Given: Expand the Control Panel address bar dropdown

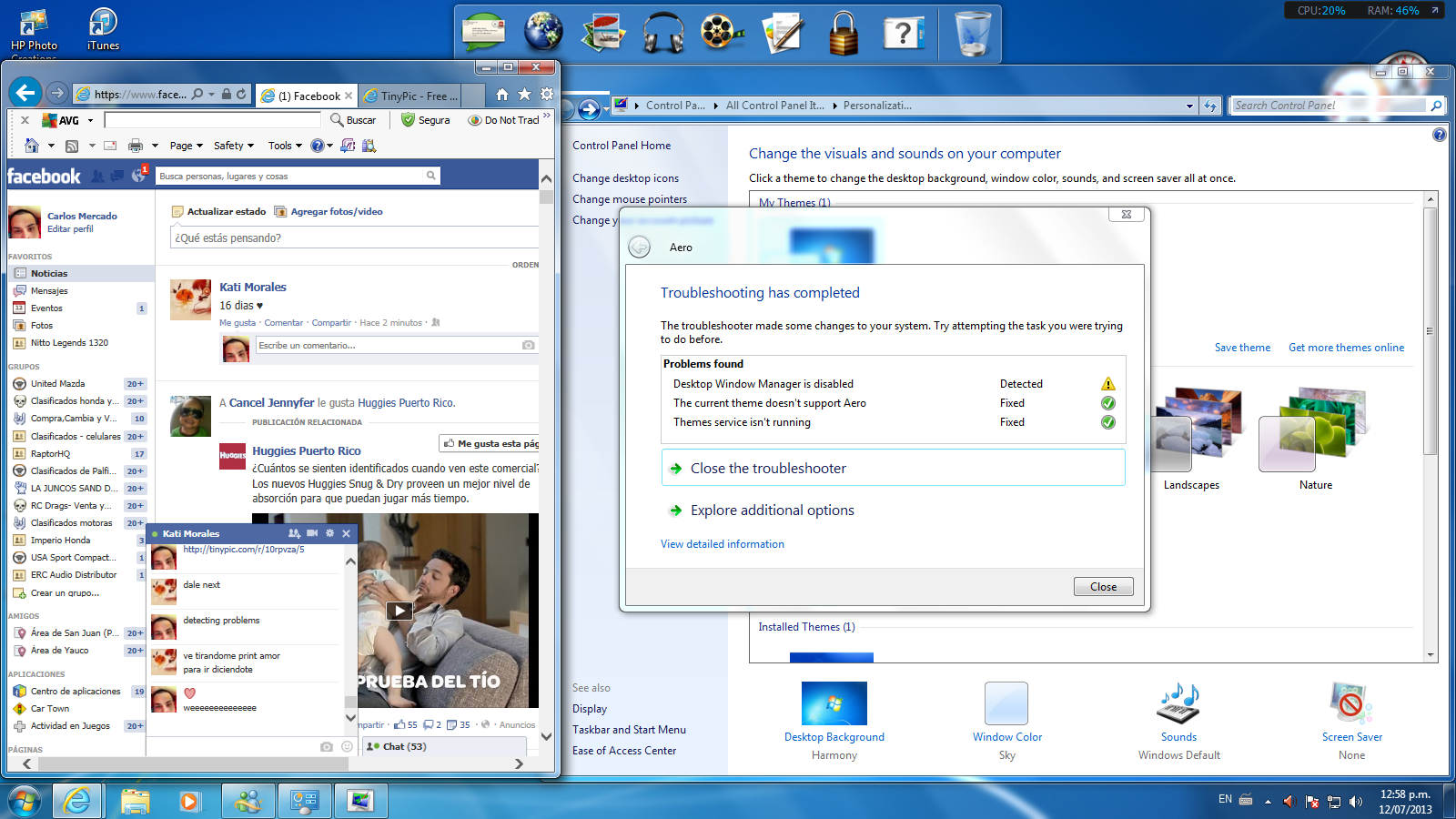Looking at the screenshot, I should tap(1189, 106).
